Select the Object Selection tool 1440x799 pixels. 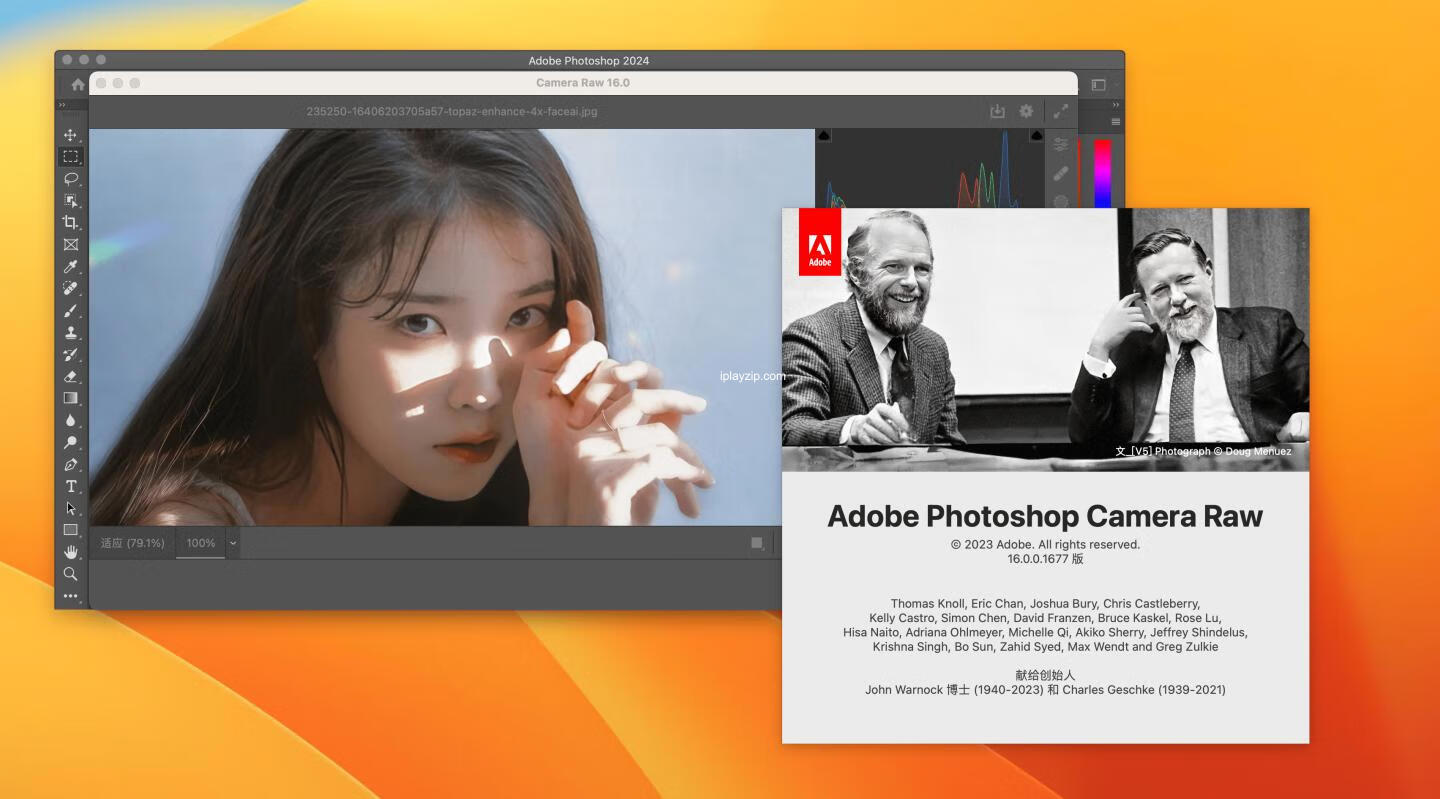point(70,201)
